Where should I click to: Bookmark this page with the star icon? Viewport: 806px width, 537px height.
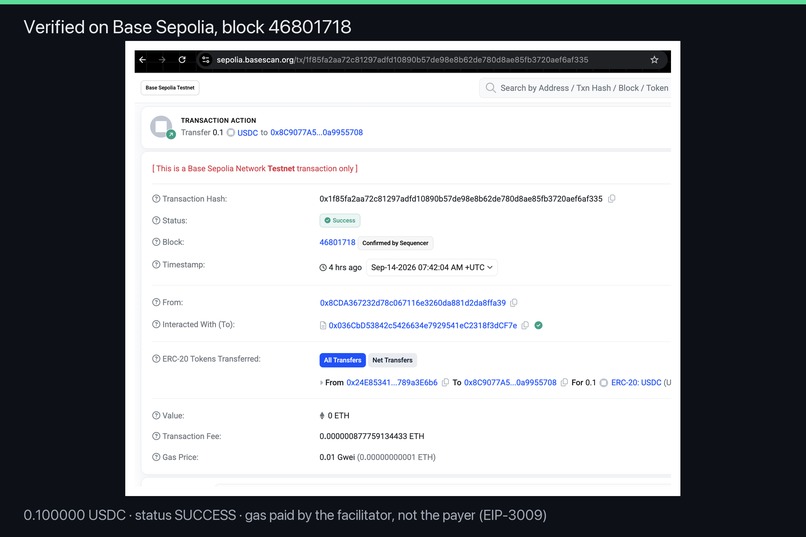(654, 60)
